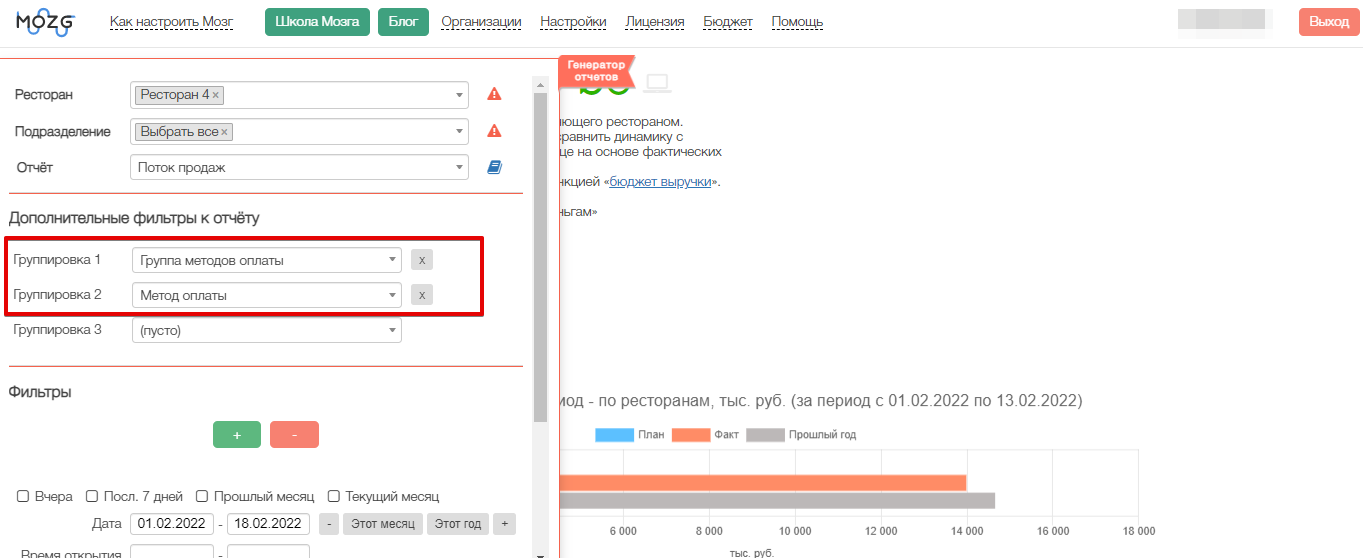Follow the бюджет выручки link
1363x558 pixels.
660,182
